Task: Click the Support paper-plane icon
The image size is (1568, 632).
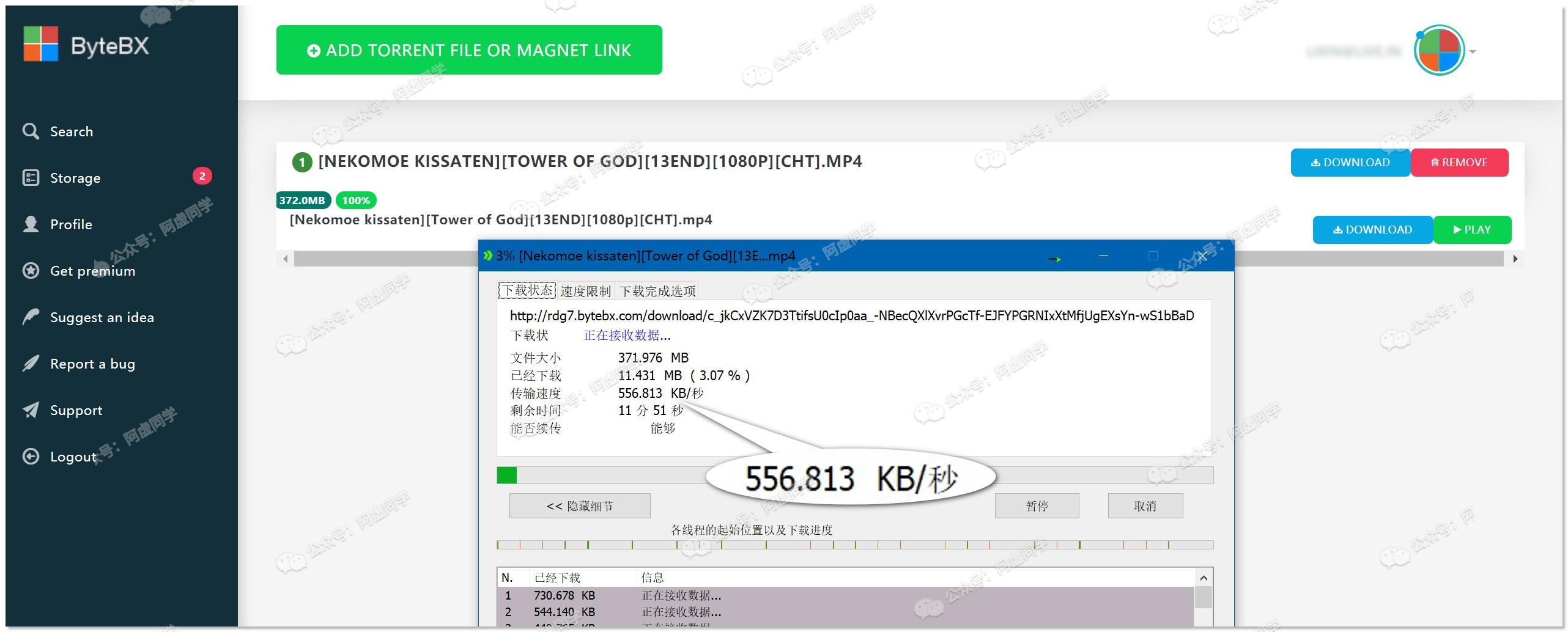Action: tap(31, 410)
